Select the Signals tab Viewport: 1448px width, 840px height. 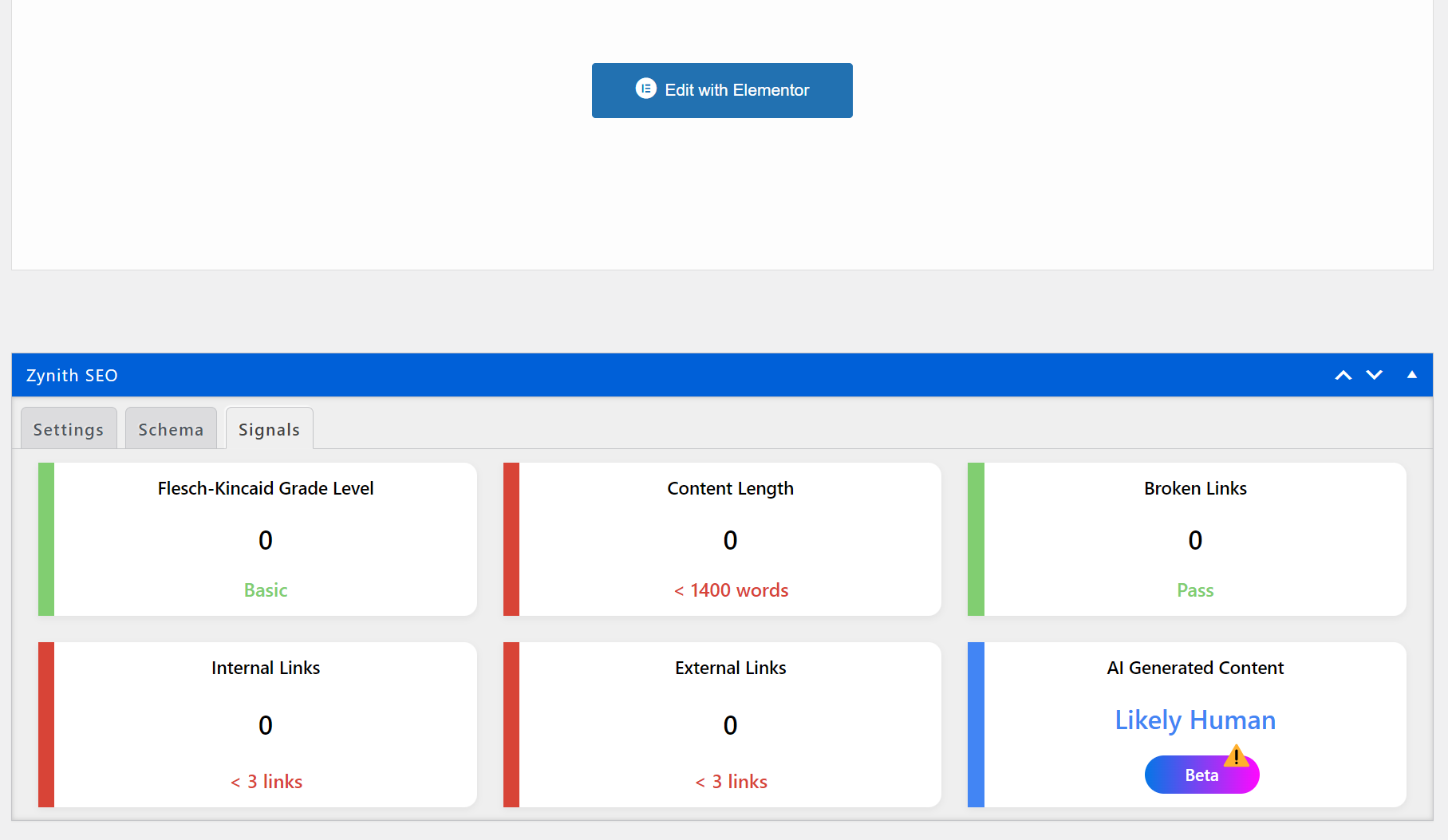coord(269,428)
